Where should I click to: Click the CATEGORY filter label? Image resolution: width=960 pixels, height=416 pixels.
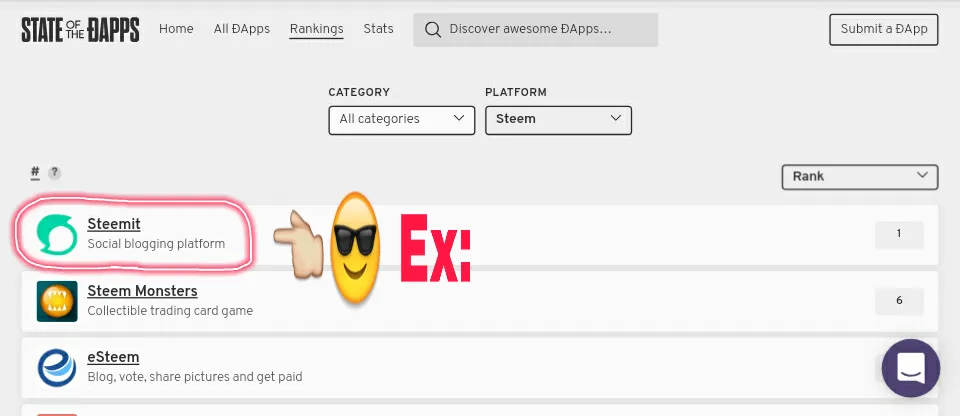click(359, 93)
